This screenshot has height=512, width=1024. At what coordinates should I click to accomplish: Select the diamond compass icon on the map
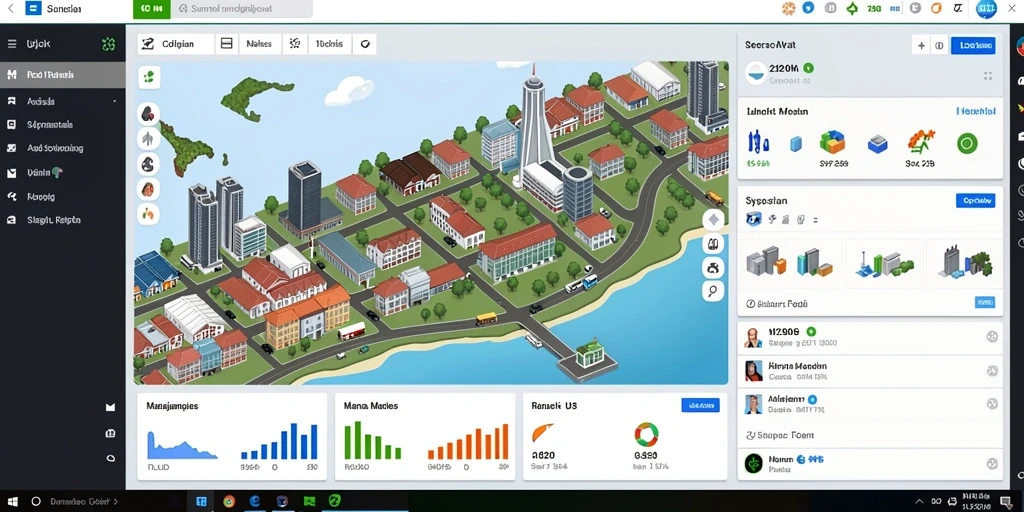pos(712,220)
